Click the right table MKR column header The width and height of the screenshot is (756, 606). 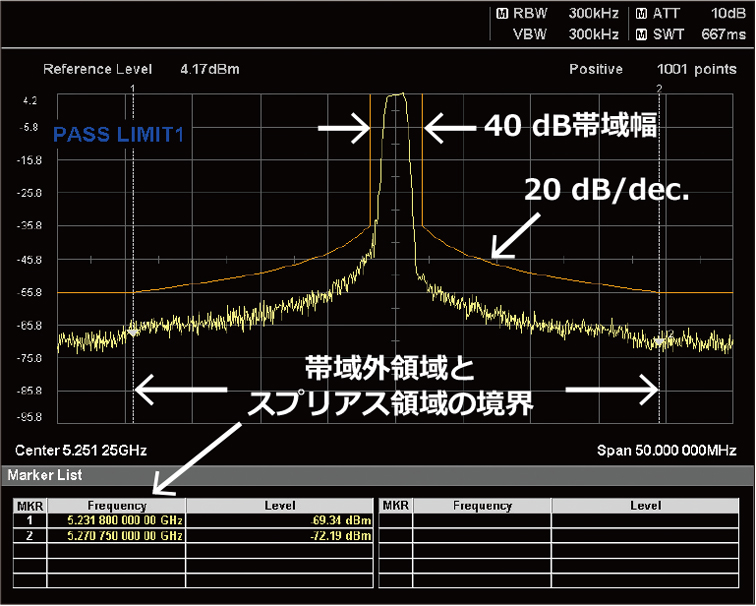396,506
